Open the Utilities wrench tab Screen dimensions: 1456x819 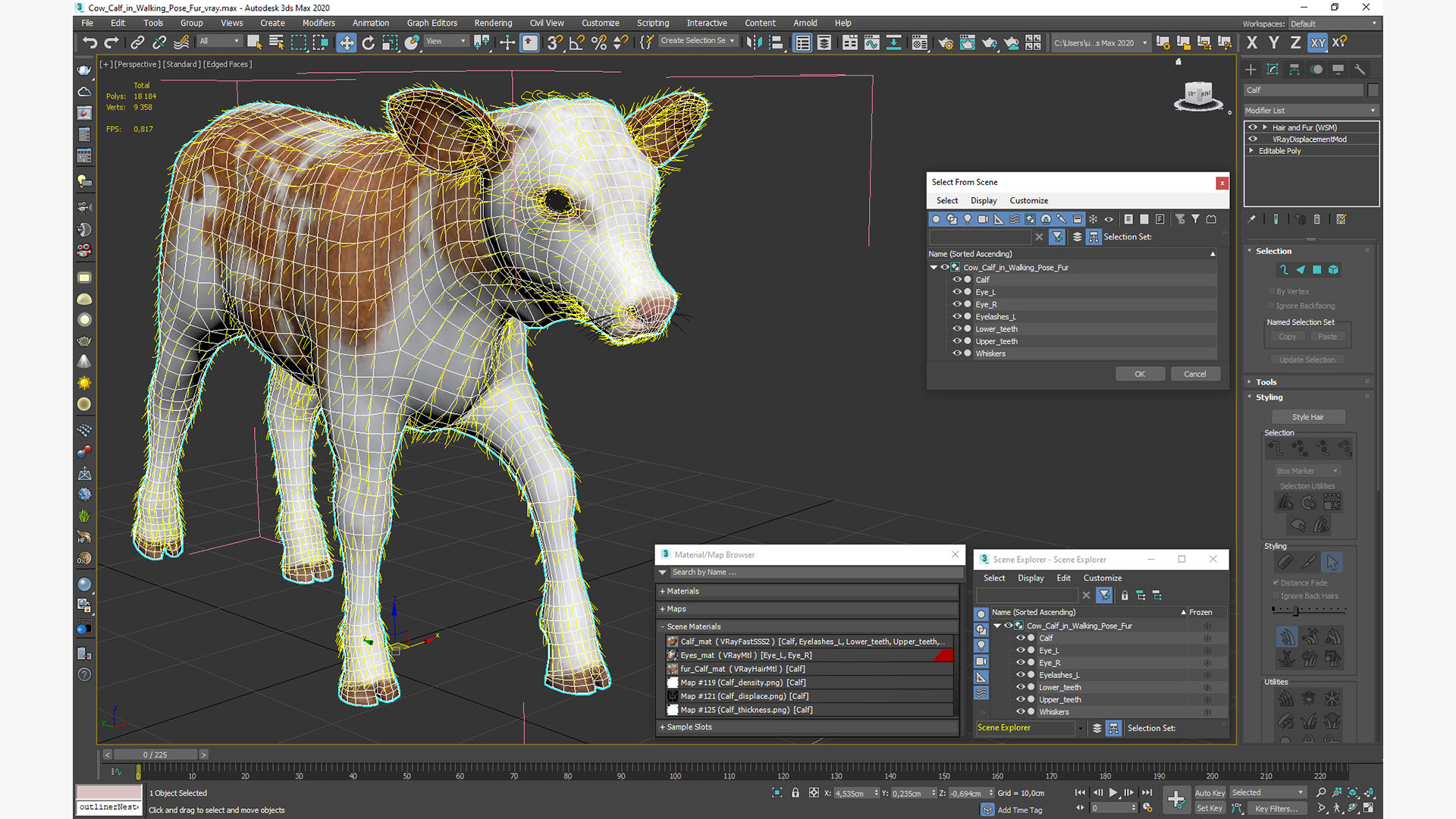1360,69
